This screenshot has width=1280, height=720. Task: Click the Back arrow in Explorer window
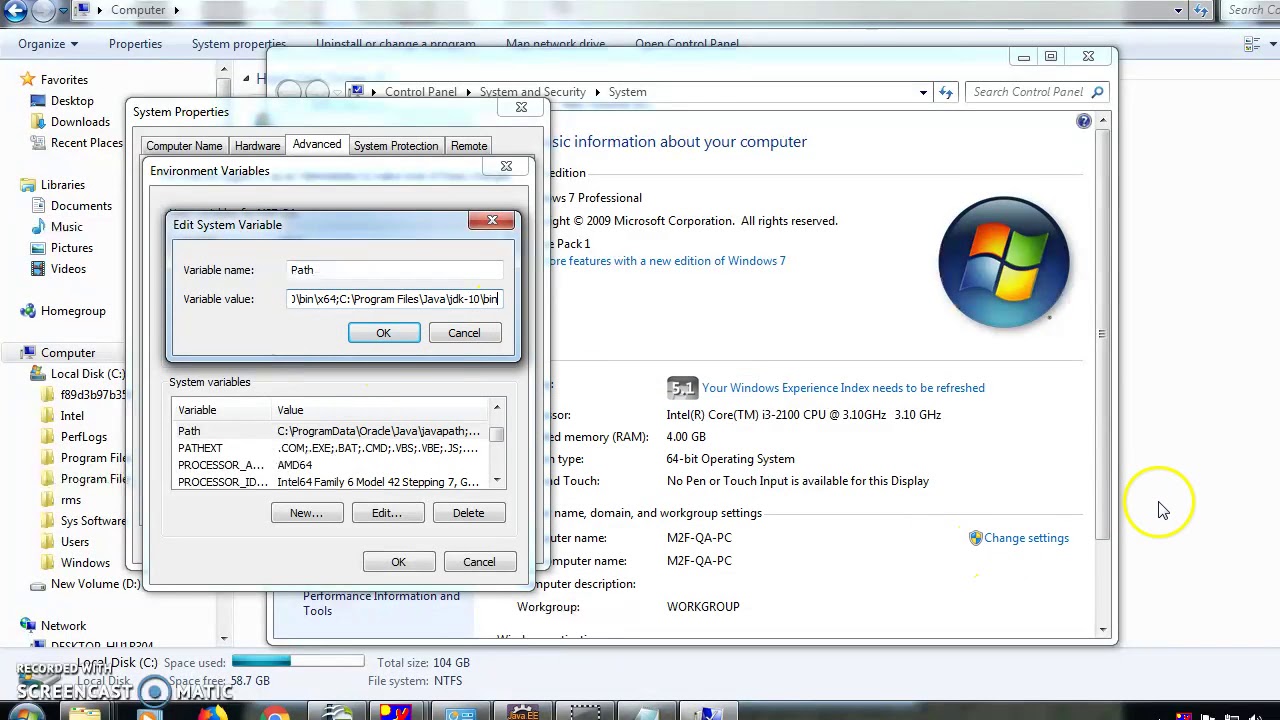[15, 10]
